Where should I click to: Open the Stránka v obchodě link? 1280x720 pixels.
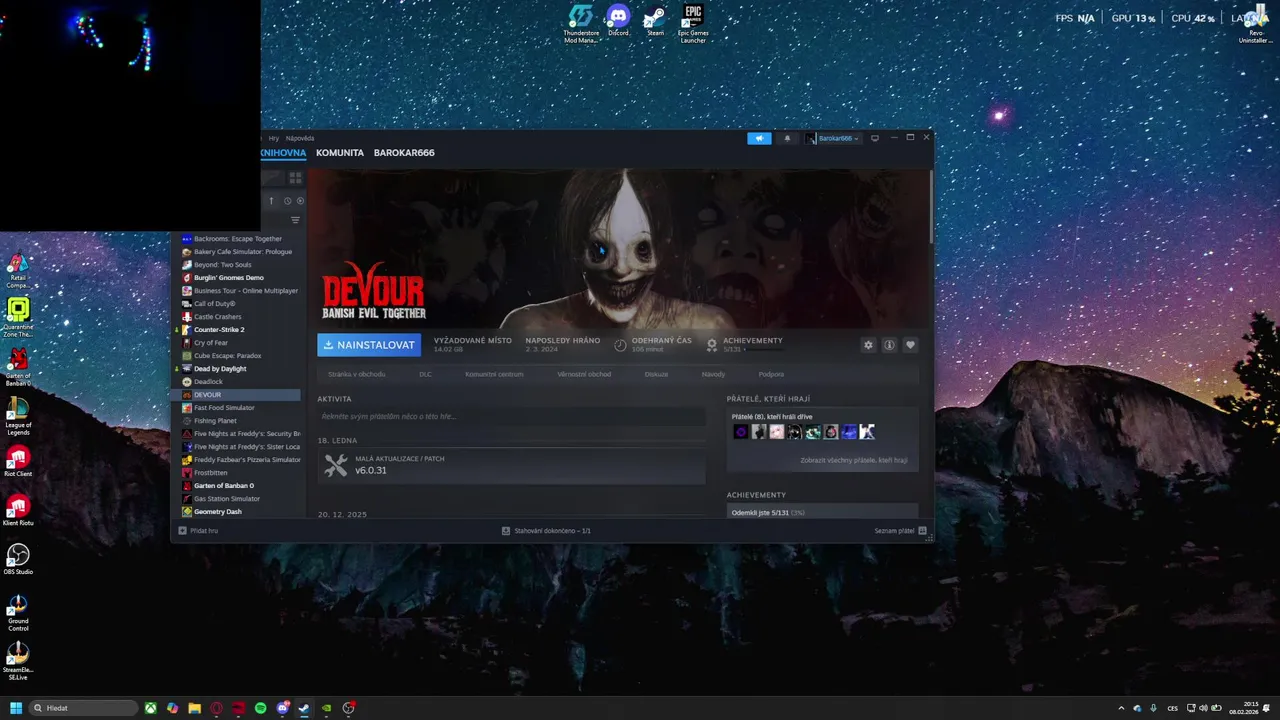point(356,374)
